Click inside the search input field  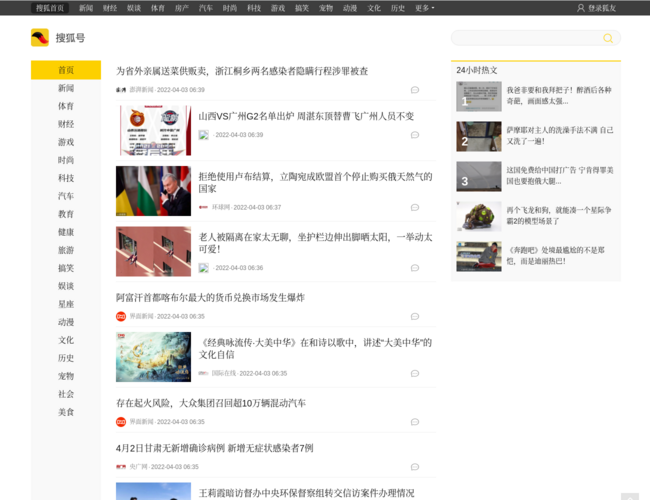[x=525, y=38]
